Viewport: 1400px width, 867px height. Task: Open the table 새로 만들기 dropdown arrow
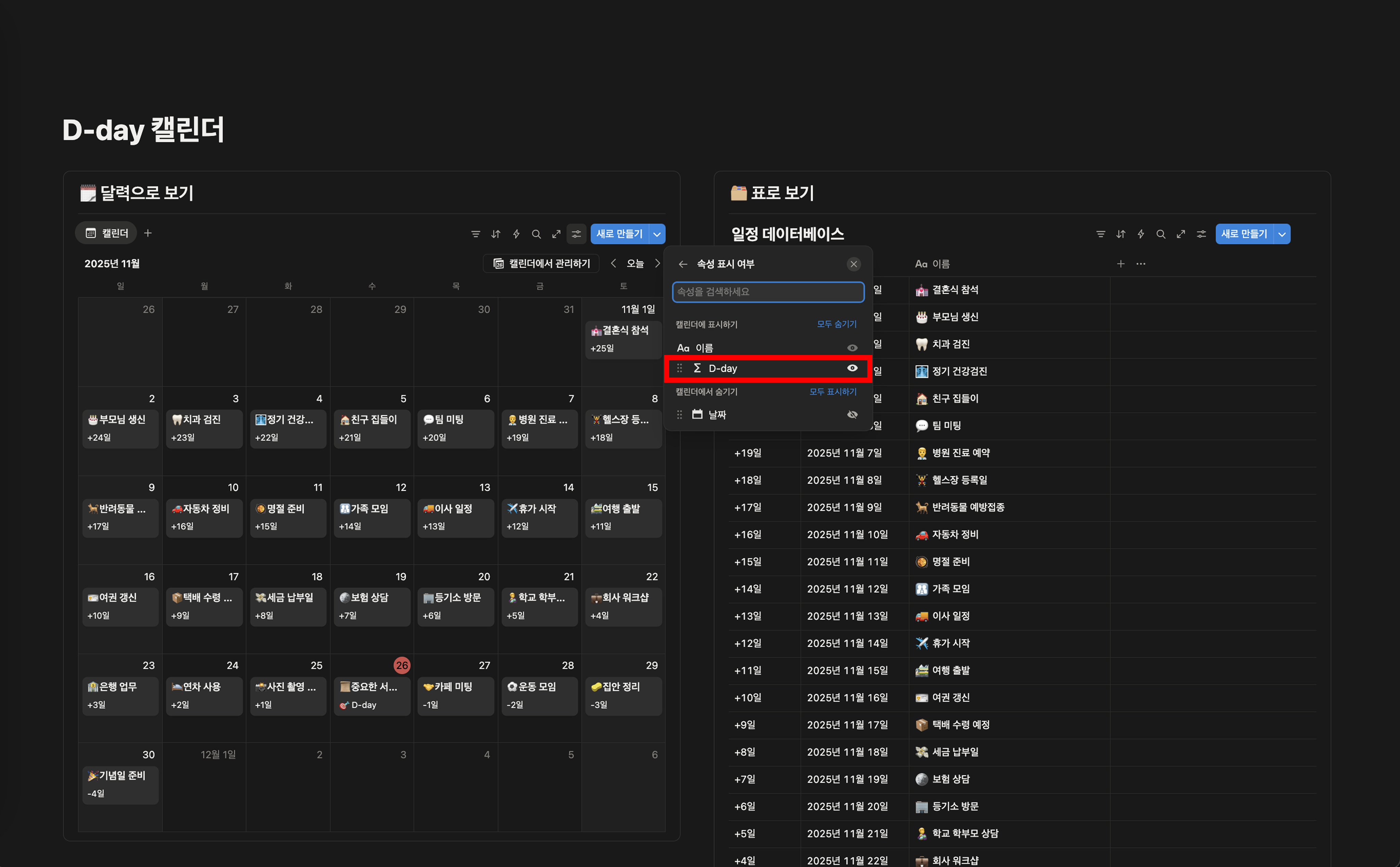(1282, 234)
